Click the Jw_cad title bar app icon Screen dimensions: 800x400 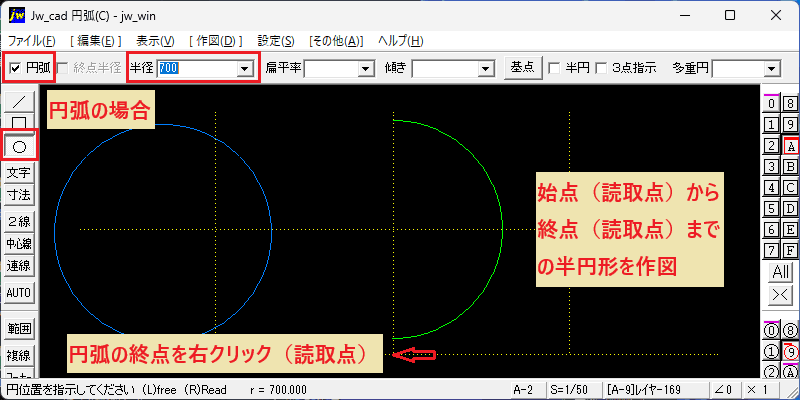coord(17,15)
